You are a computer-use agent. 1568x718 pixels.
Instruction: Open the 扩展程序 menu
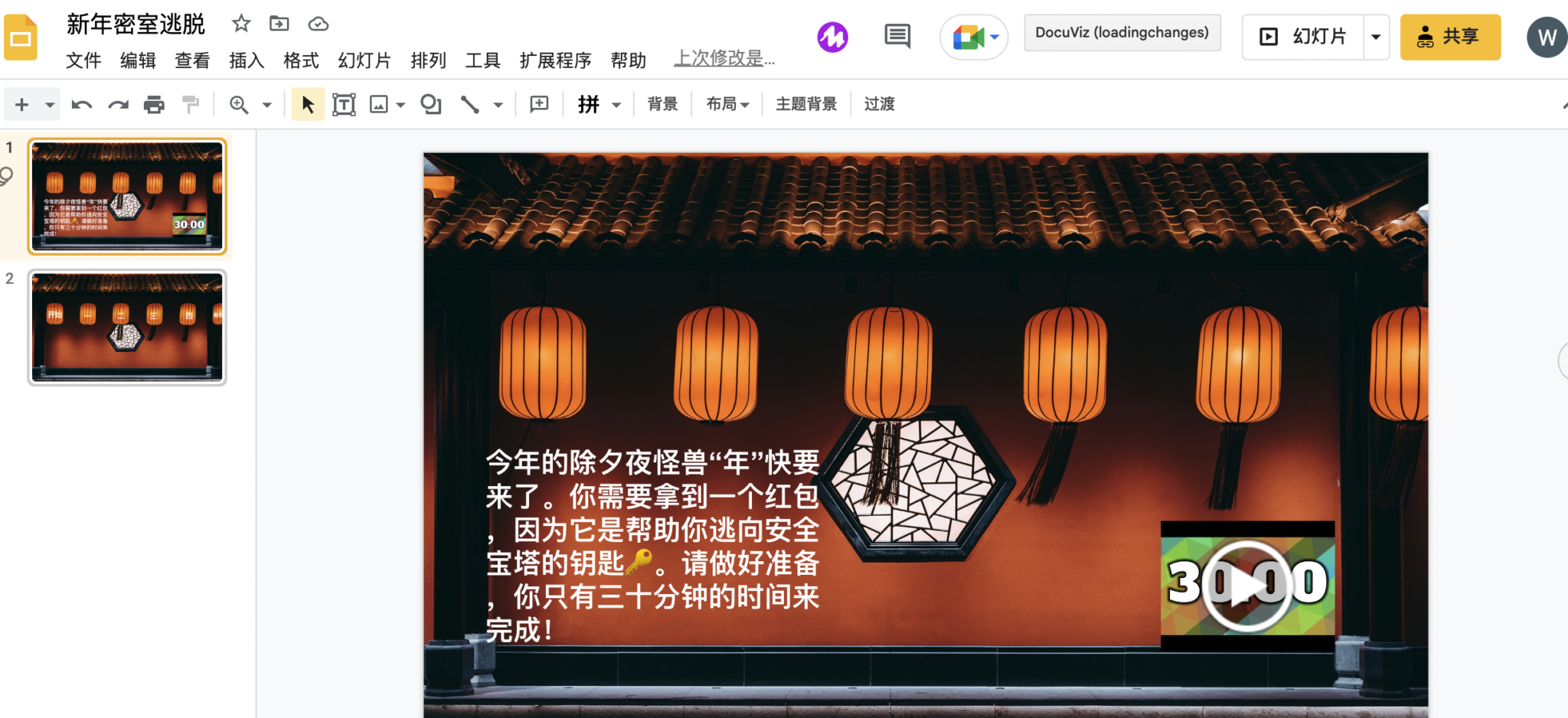556,61
